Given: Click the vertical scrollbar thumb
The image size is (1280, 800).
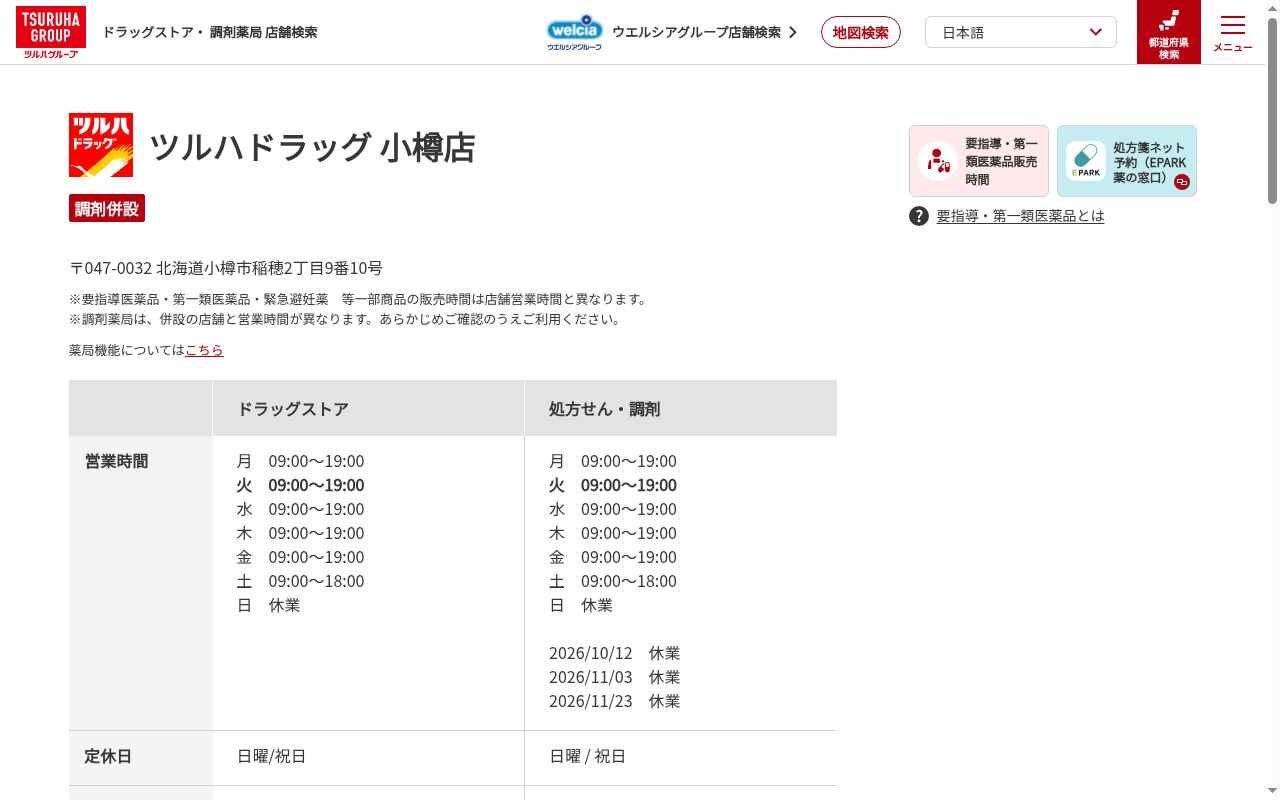Looking at the screenshot, I should (1272, 110).
